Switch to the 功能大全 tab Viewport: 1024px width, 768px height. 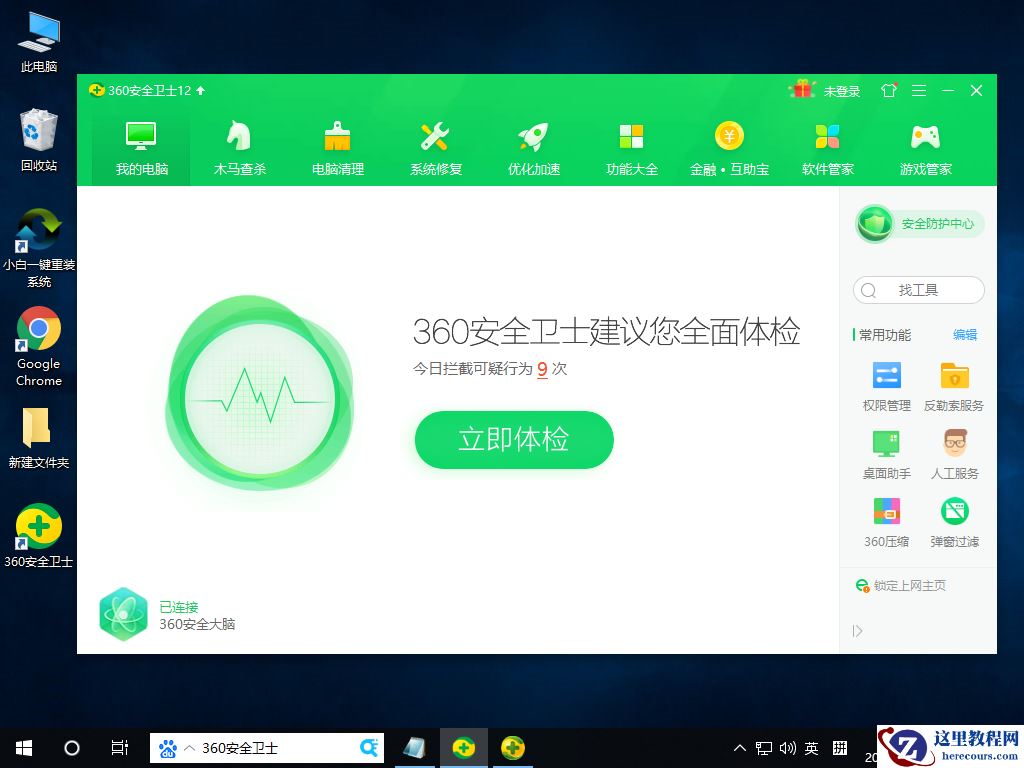pyautogui.click(x=630, y=145)
